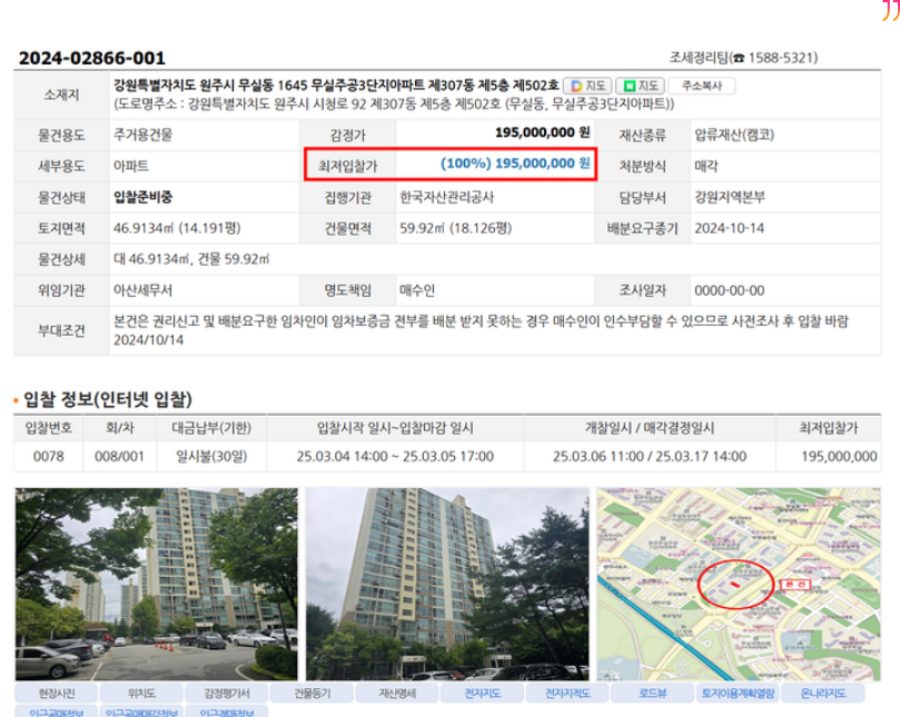Click the 아산세무서 text
Viewport: 900px width, 717px height.
(x=142, y=290)
